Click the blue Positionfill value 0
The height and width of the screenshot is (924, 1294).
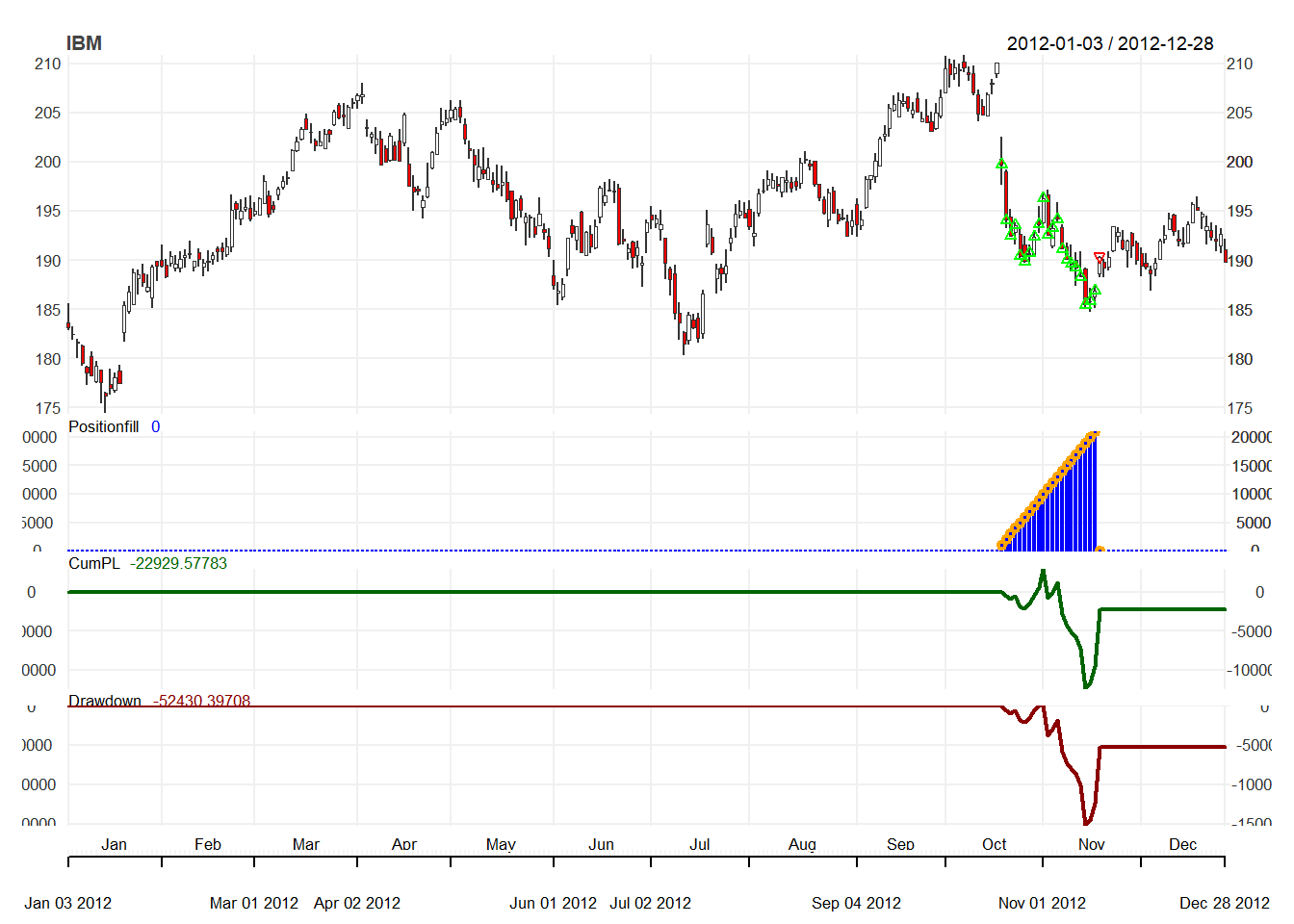155,426
